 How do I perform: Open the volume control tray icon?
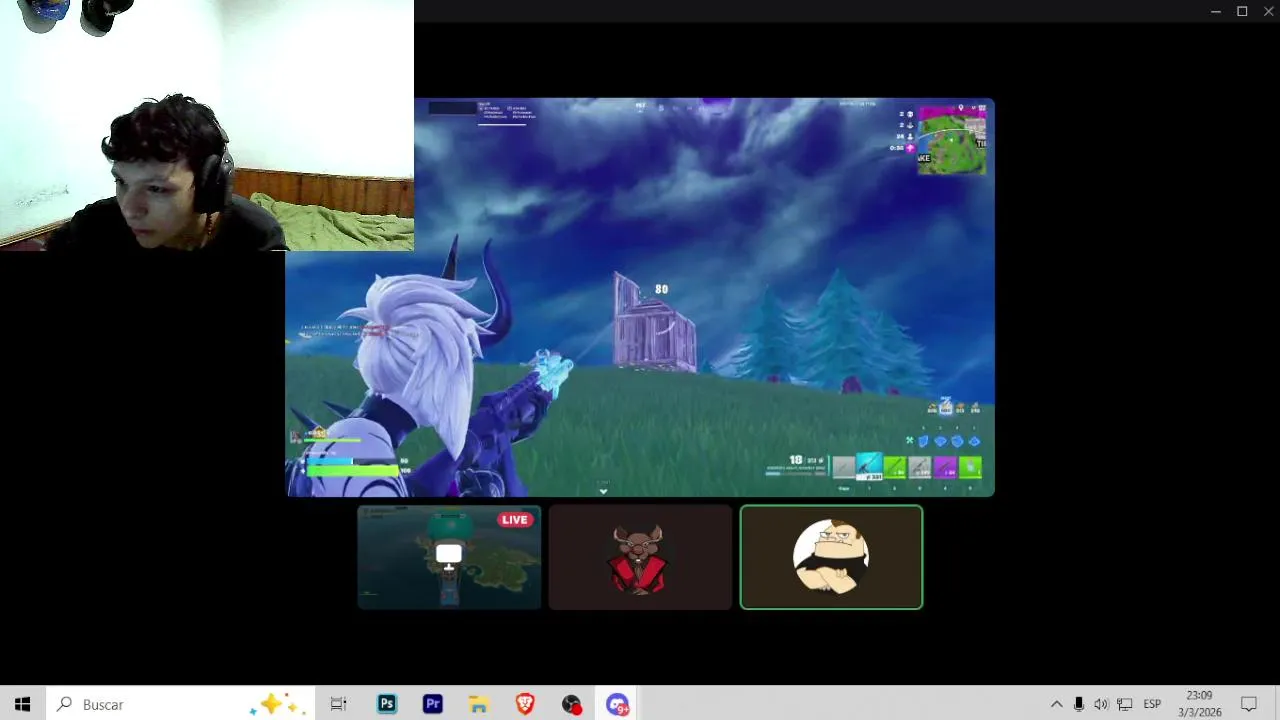1101,704
